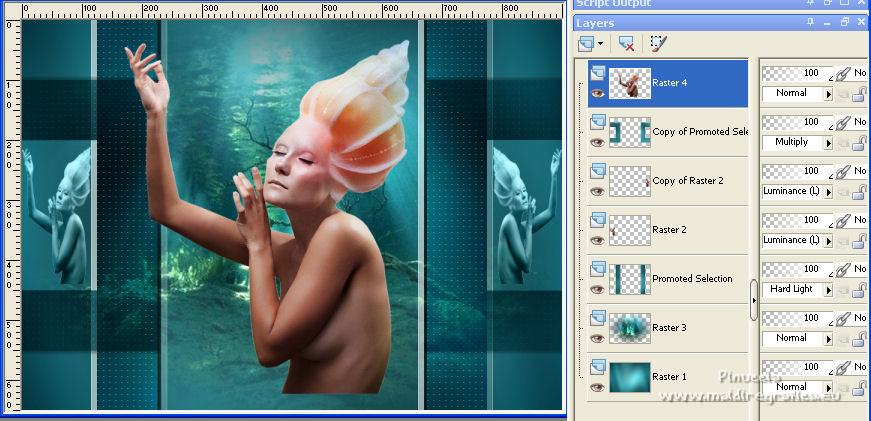This screenshot has width=871, height=421.
Task: Toggle the eye icon for the Raster 2 layer
Action: [598, 240]
